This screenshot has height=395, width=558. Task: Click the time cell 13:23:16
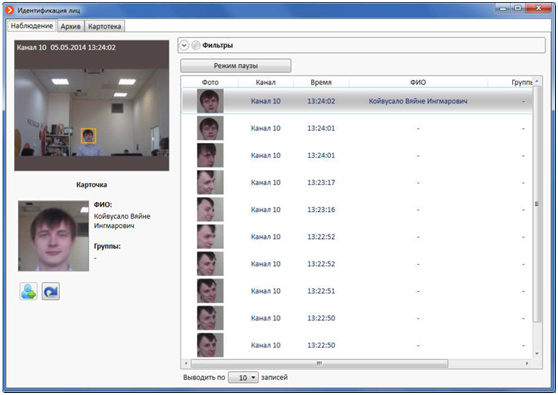321,210
